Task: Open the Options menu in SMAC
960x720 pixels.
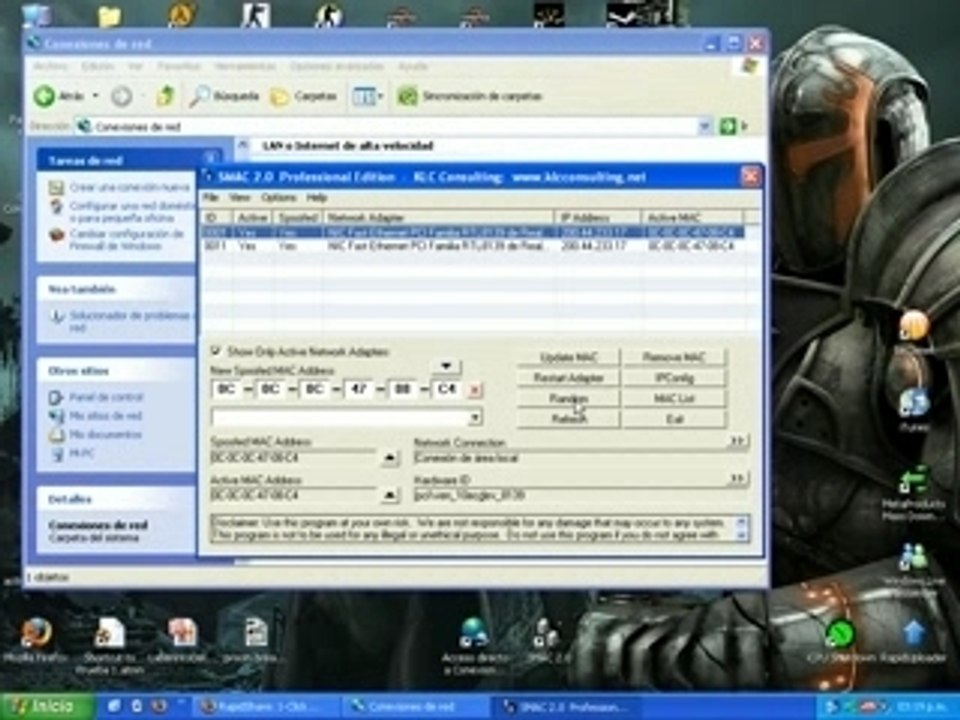Action: click(279, 198)
